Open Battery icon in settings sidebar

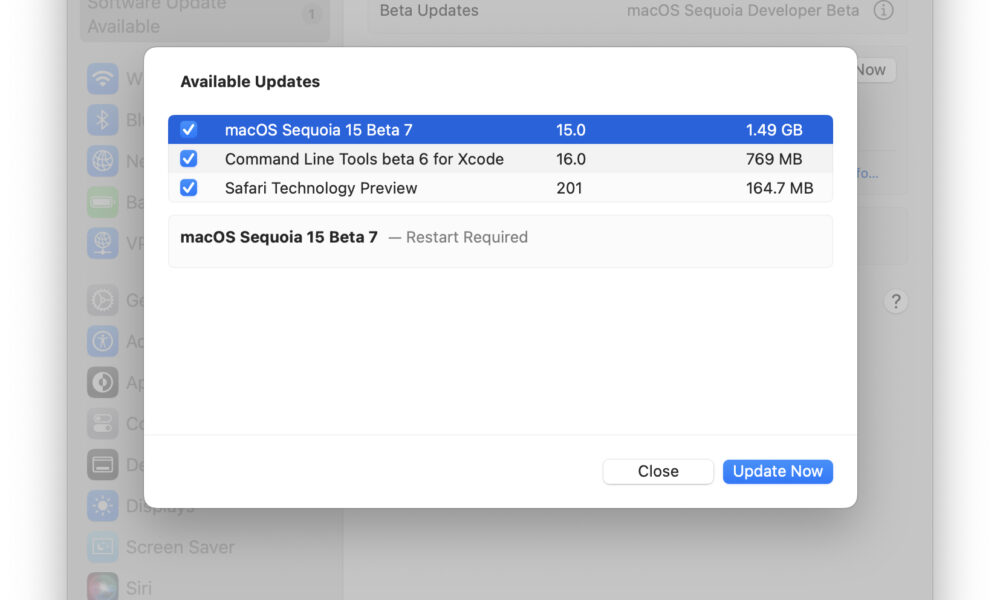coord(103,202)
